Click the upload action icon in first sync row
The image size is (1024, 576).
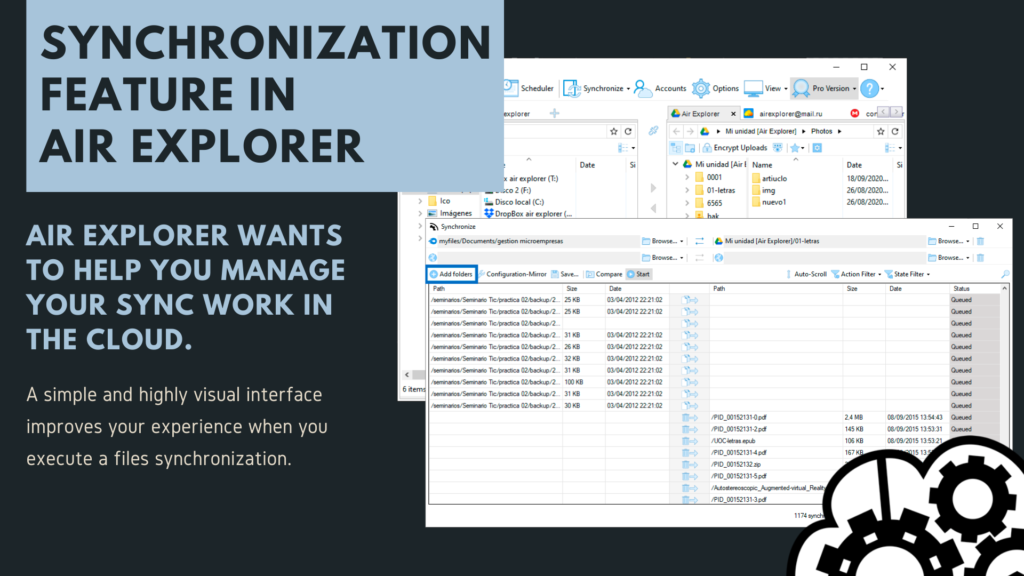(690, 300)
